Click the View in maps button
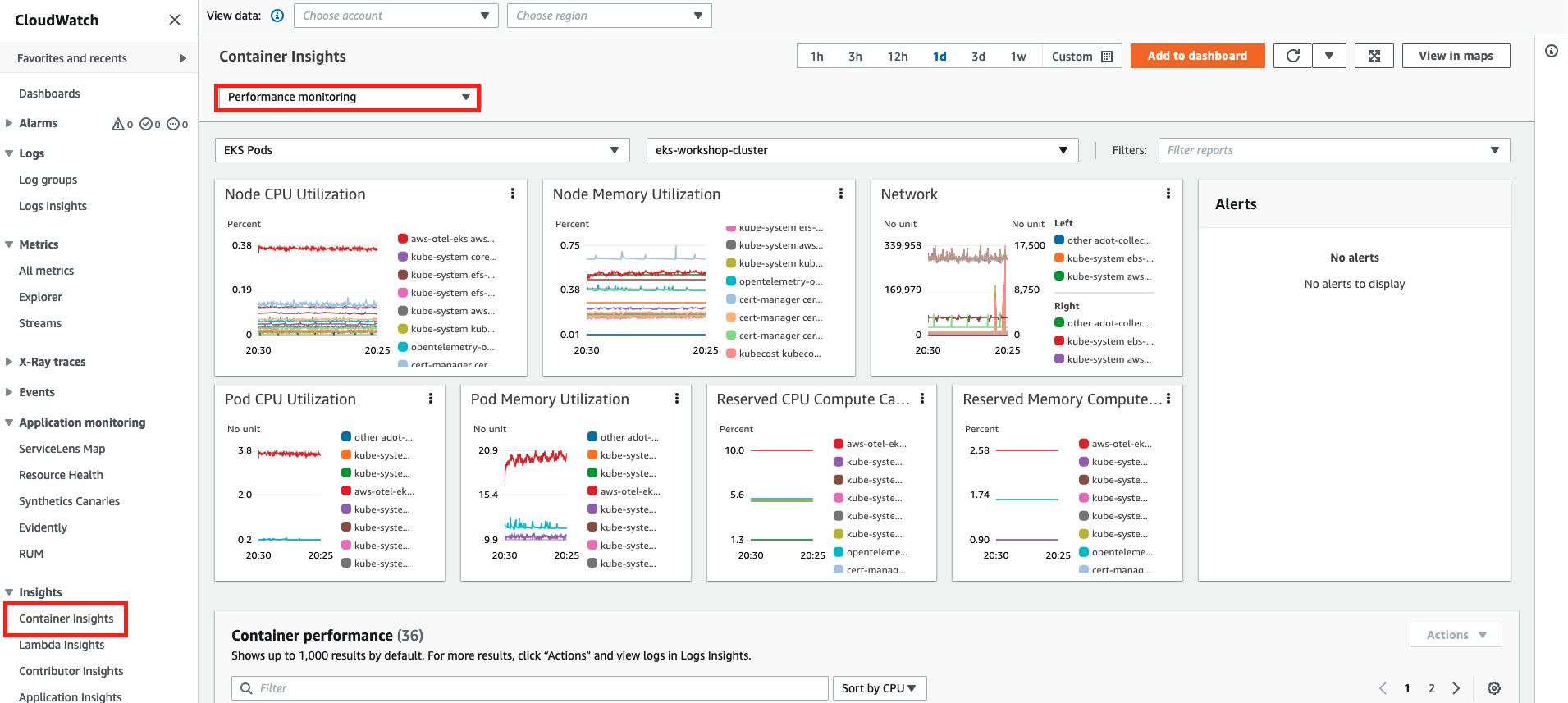Viewport: 1568px width, 703px height. [x=1455, y=56]
